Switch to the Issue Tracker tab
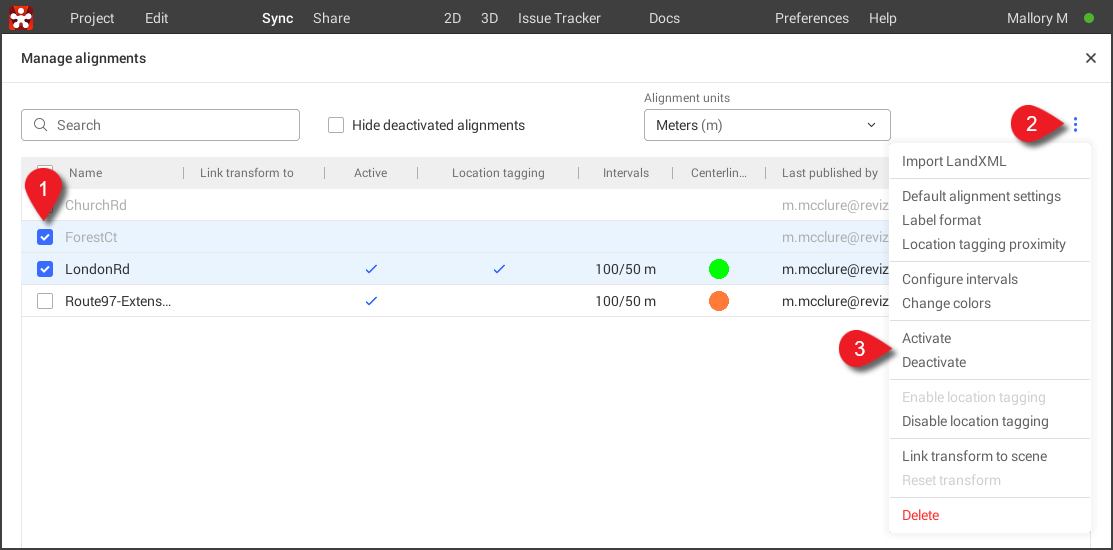 coord(559,18)
